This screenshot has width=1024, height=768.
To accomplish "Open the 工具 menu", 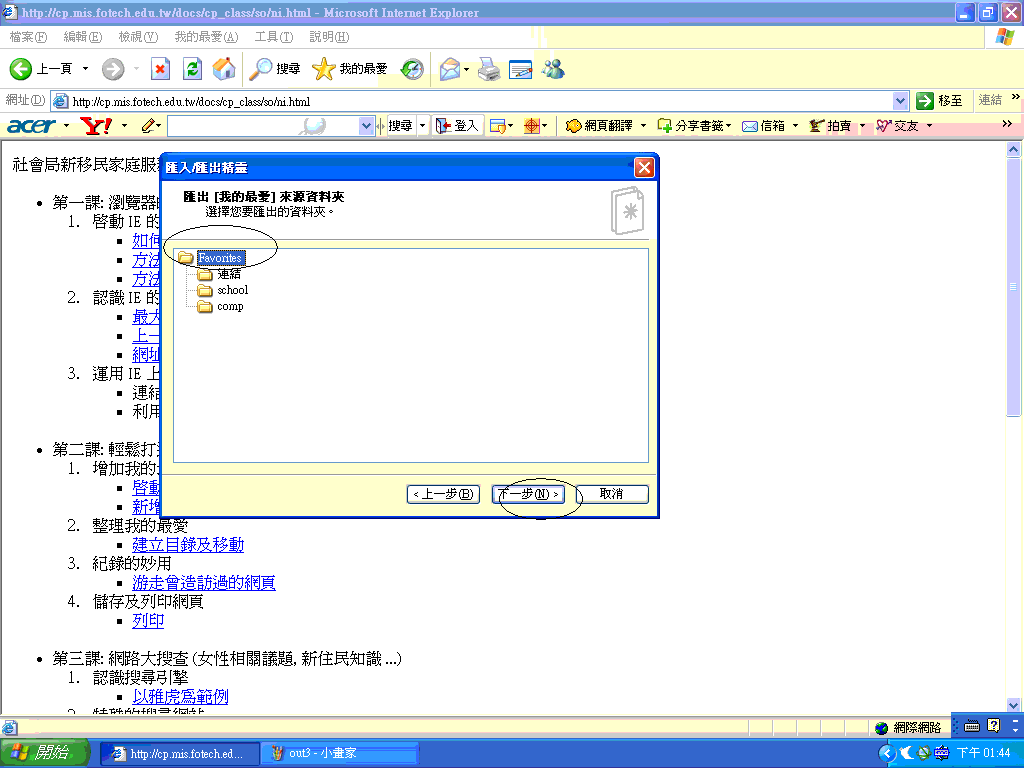I will [273, 37].
